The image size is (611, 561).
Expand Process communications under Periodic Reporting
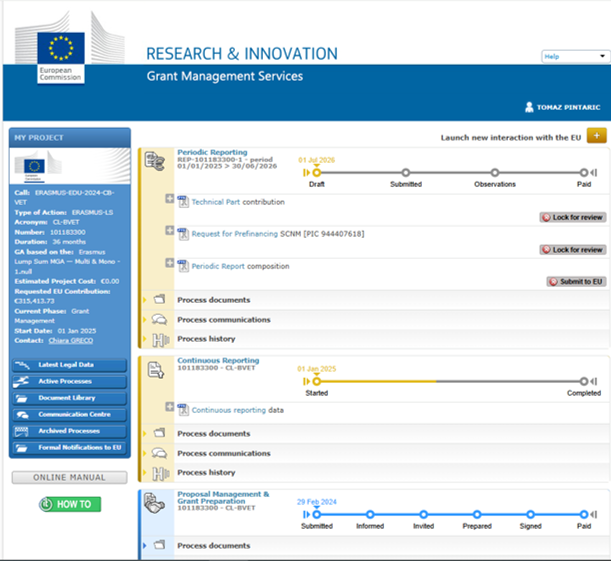(x=145, y=319)
